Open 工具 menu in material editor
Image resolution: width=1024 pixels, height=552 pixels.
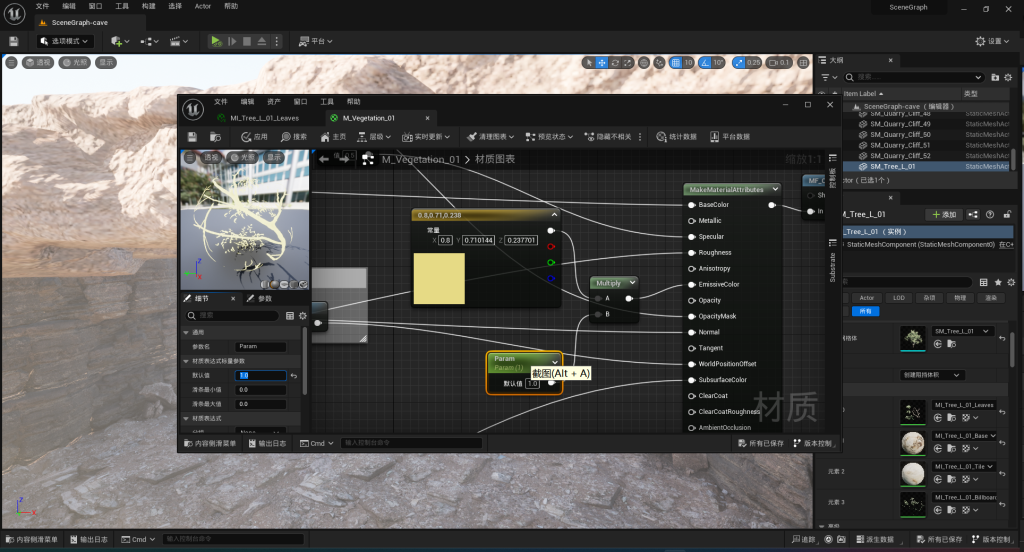pos(327,102)
